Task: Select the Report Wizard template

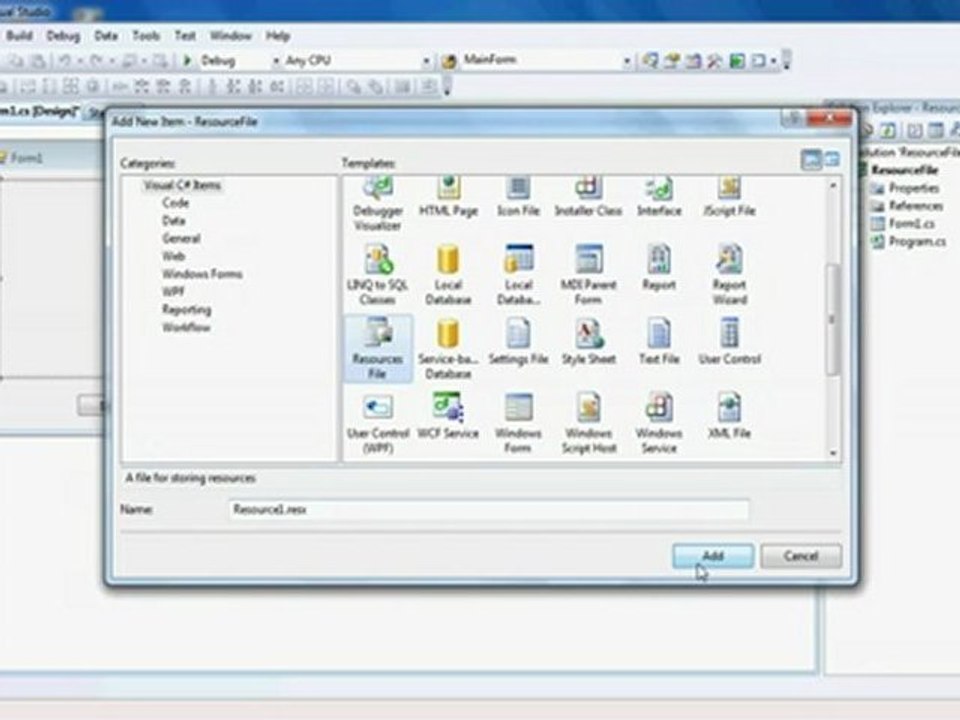Action: tap(729, 275)
